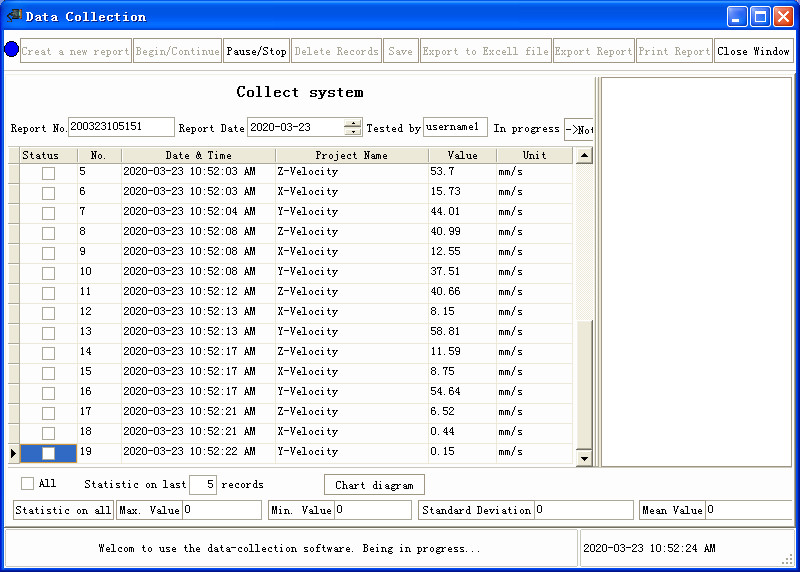Click the Pause/Stop button

coord(256,51)
